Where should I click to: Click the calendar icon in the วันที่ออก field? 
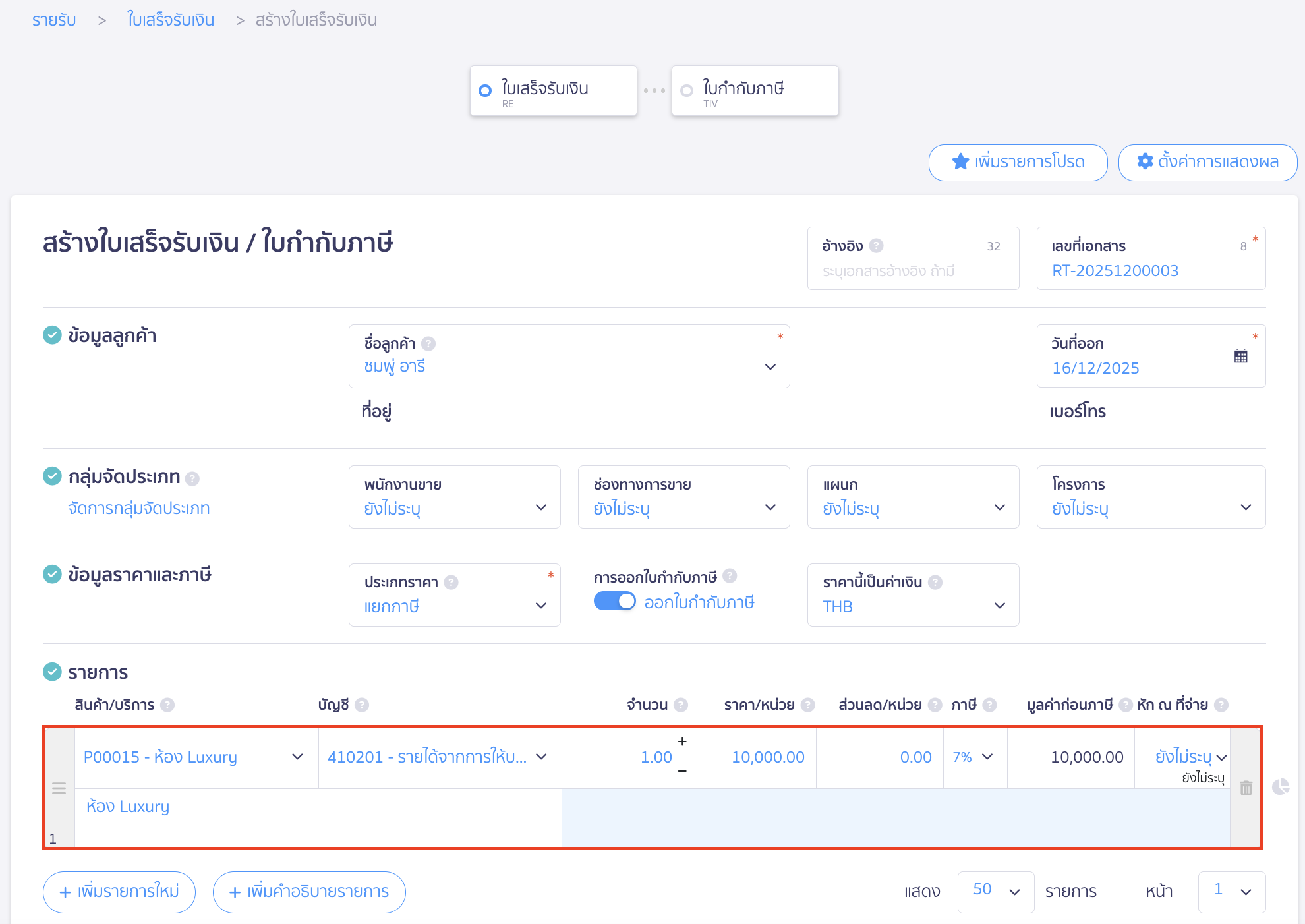[1240, 357]
